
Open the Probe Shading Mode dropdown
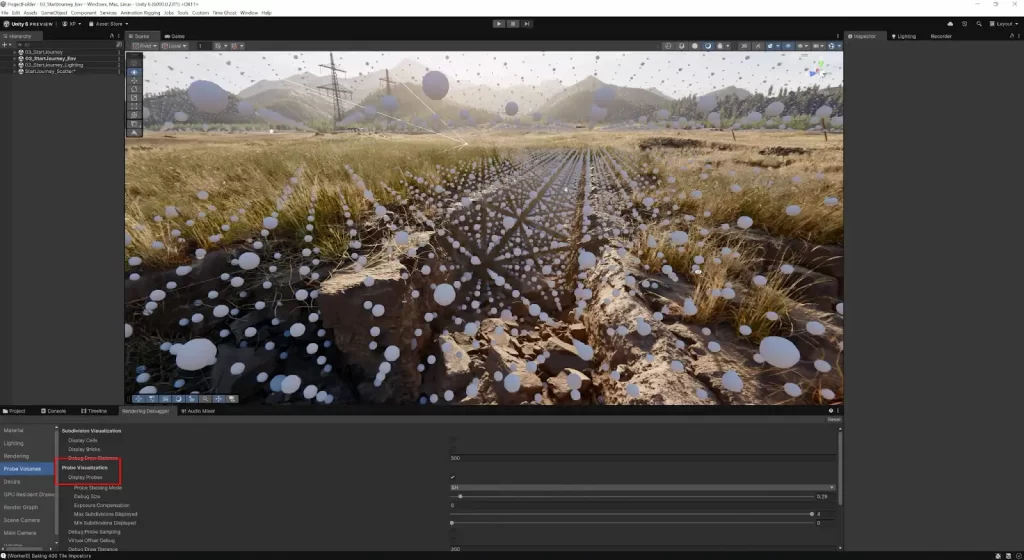coord(640,487)
